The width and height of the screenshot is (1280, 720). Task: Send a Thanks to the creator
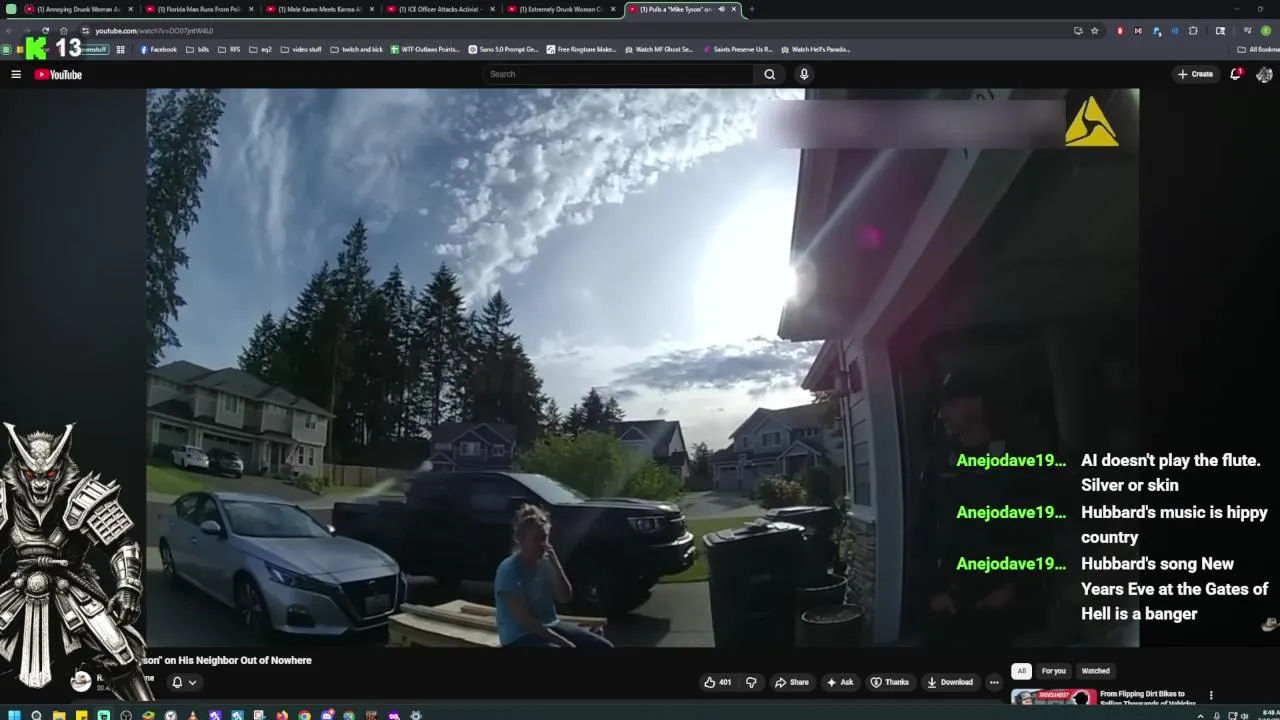[889, 682]
